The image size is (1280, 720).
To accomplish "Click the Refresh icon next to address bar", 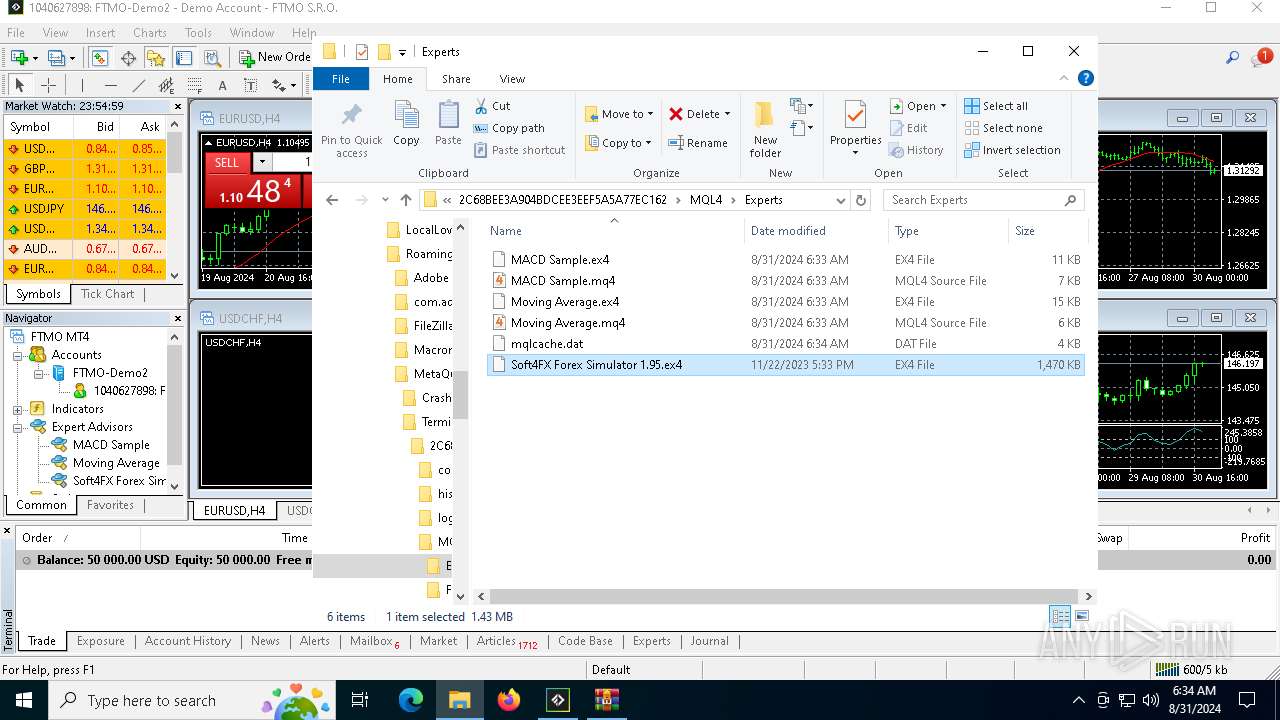I will point(860,200).
